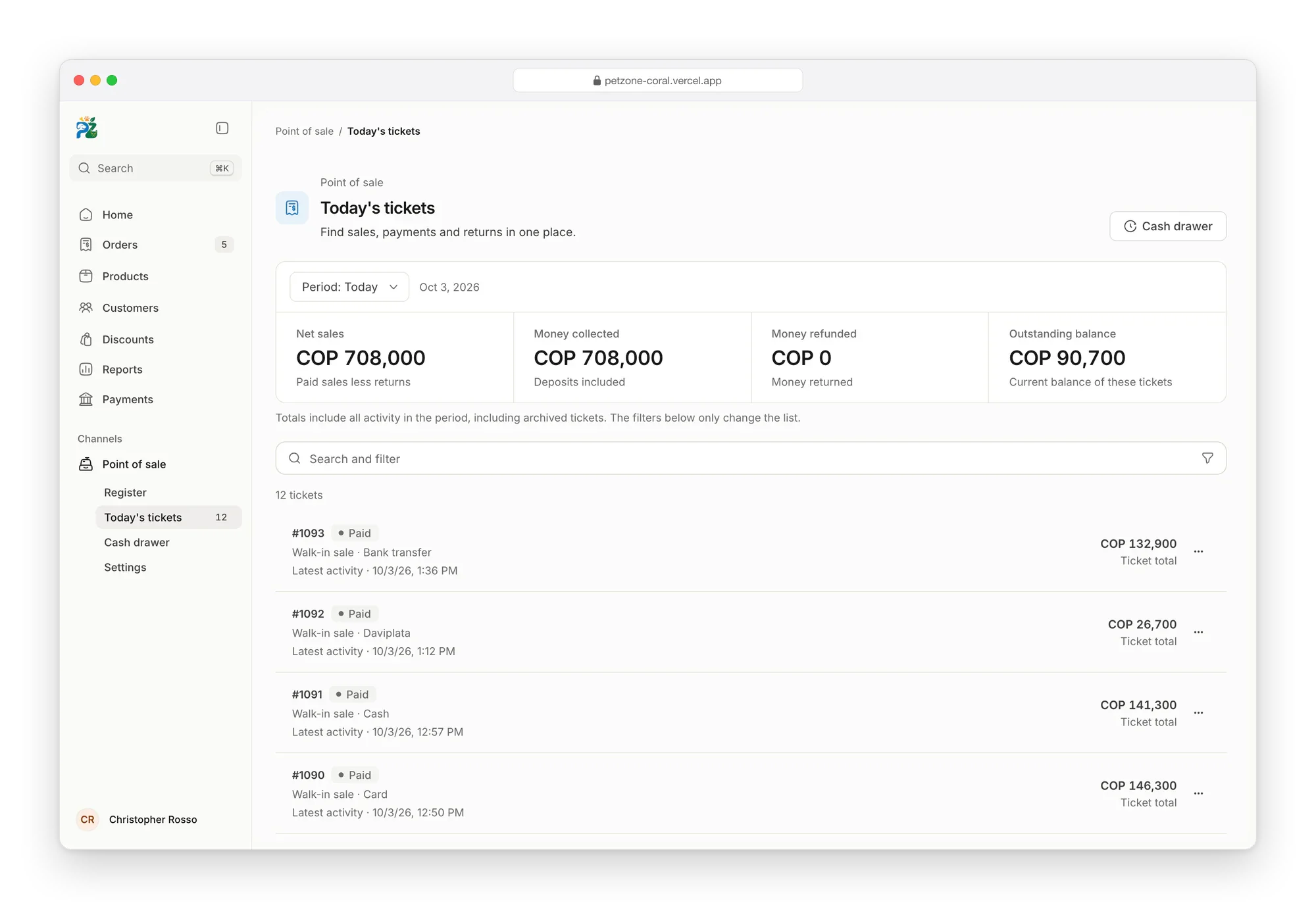Open ticket #1092 Daviplata sale
Screen dimensions: 1316x909
point(751,632)
